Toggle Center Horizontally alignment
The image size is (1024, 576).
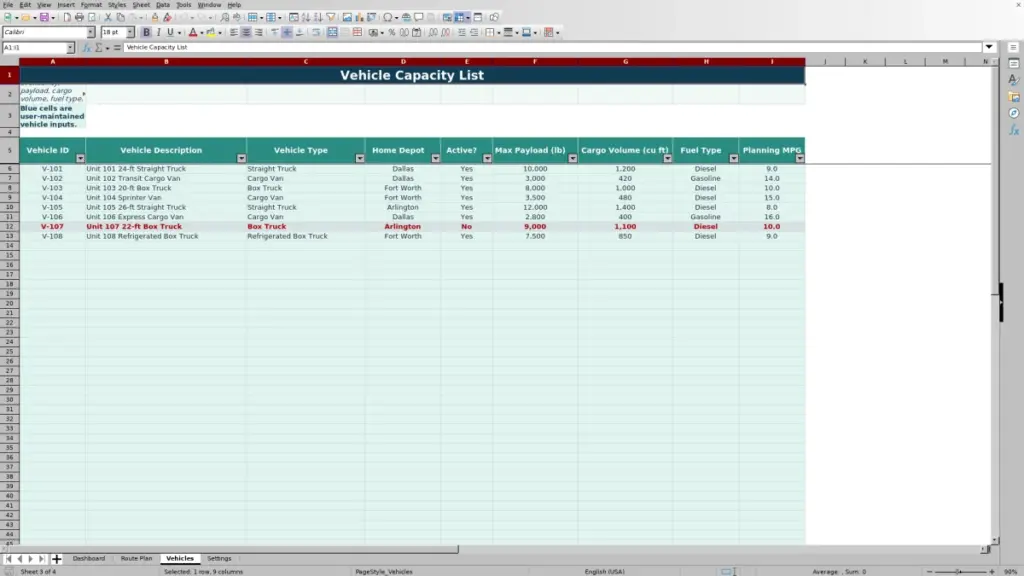(x=246, y=32)
